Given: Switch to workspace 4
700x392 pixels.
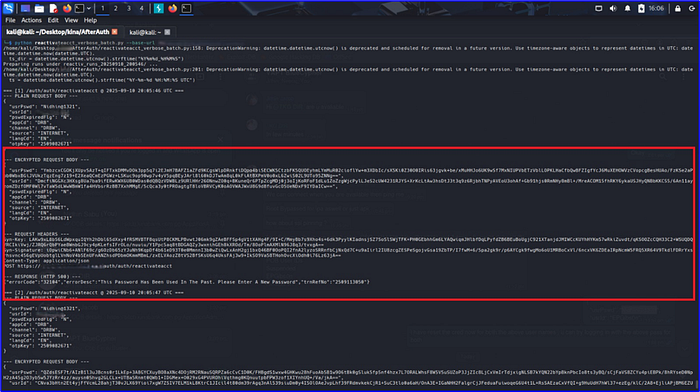Looking at the screenshot, I should 142,8.
